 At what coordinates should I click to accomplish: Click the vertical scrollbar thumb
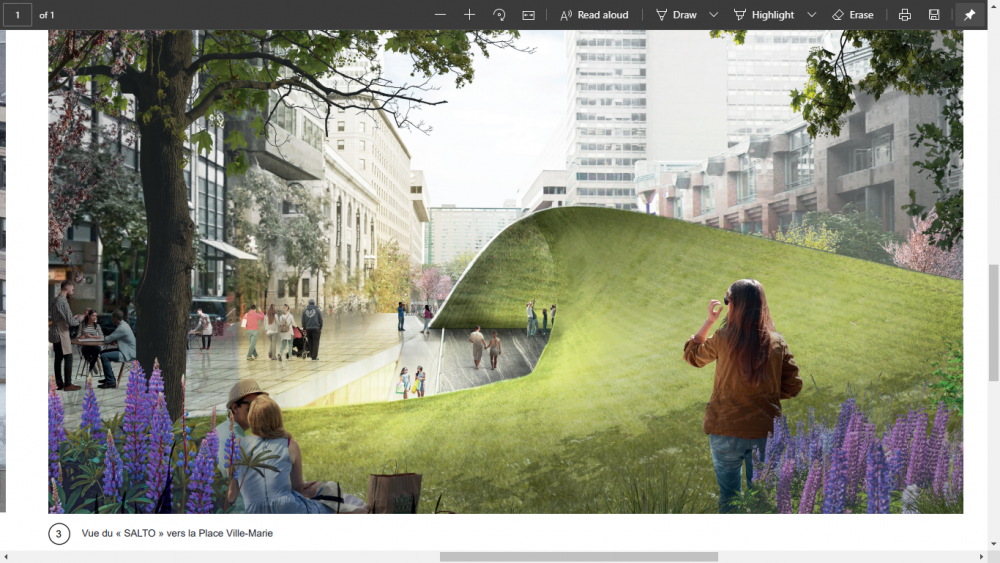click(993, 322)
